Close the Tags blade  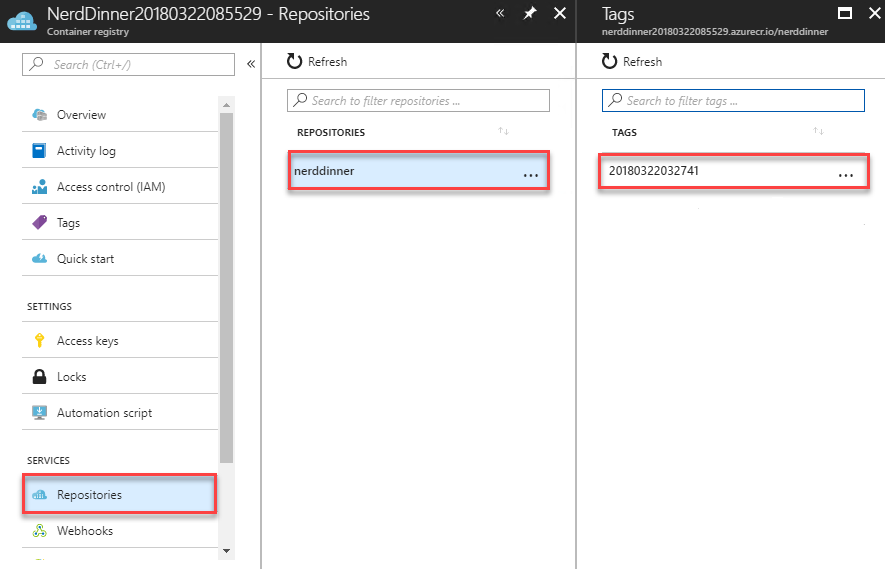coord(875,13)
